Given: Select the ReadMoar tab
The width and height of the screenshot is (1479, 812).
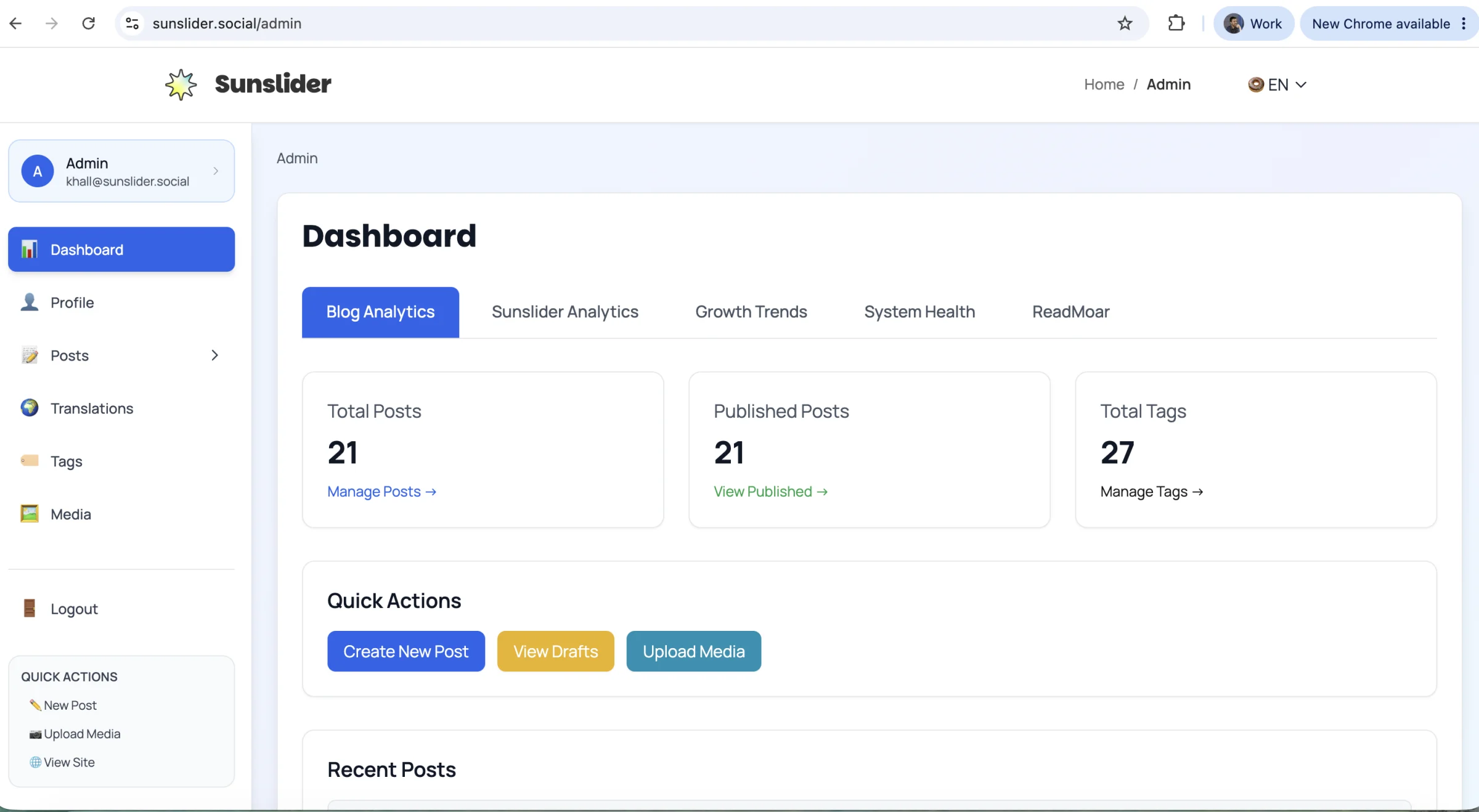Looking at the screenshot, I should (x=1071, y=312).
